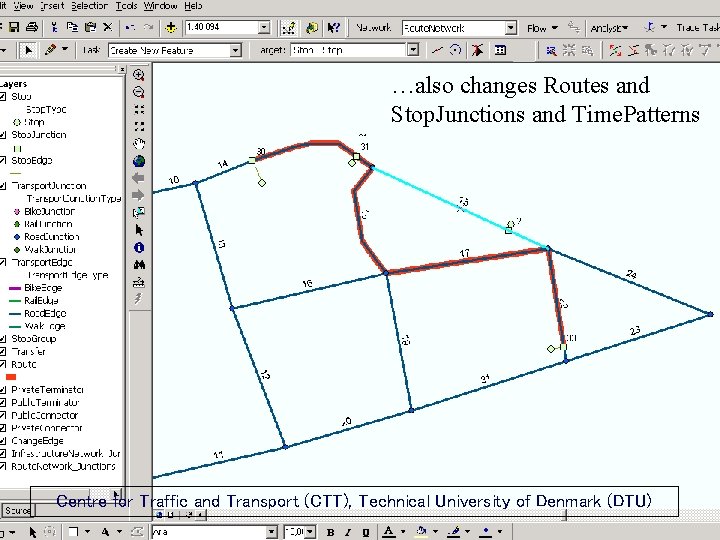Image resolution: width=720 pixels, height=540 pixels.
Task: Click the Bold formatting button
Action: coord(330,533)
